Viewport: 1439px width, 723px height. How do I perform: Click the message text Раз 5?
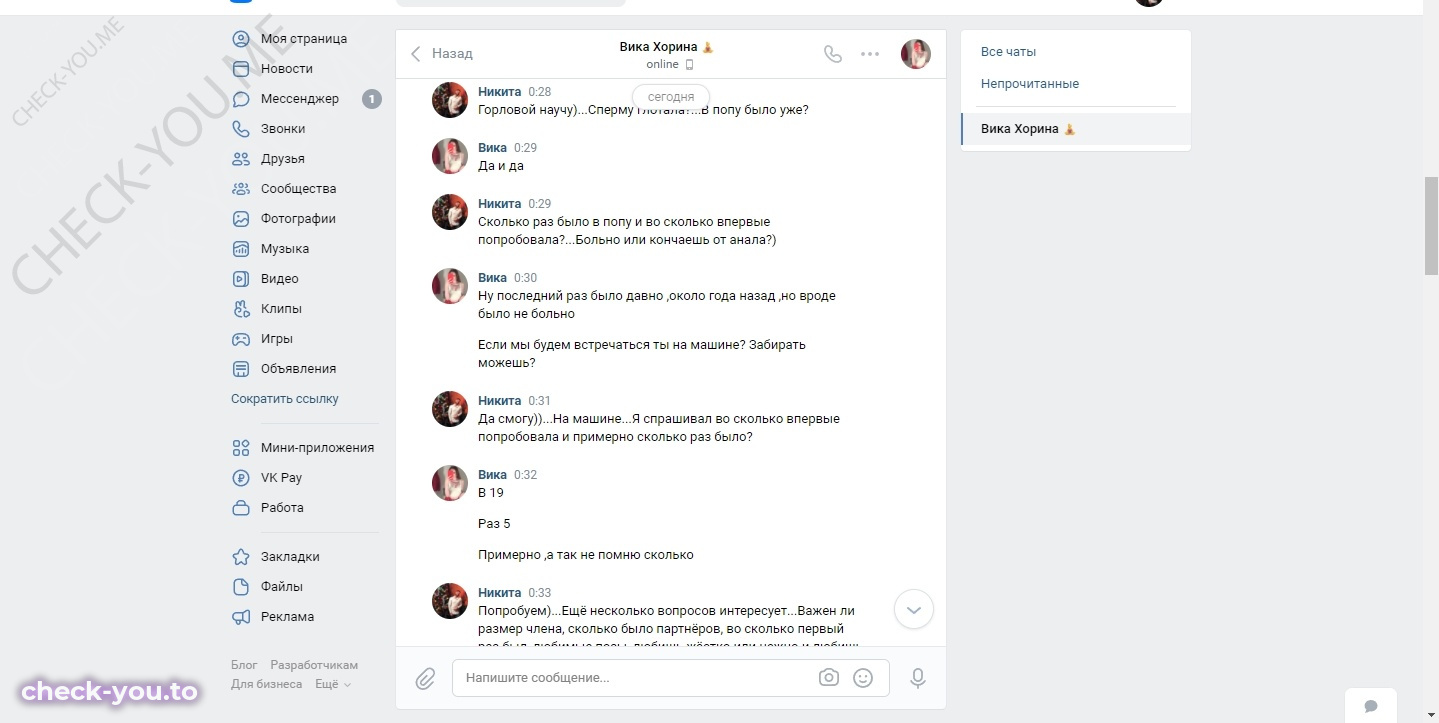click(494, 524)
